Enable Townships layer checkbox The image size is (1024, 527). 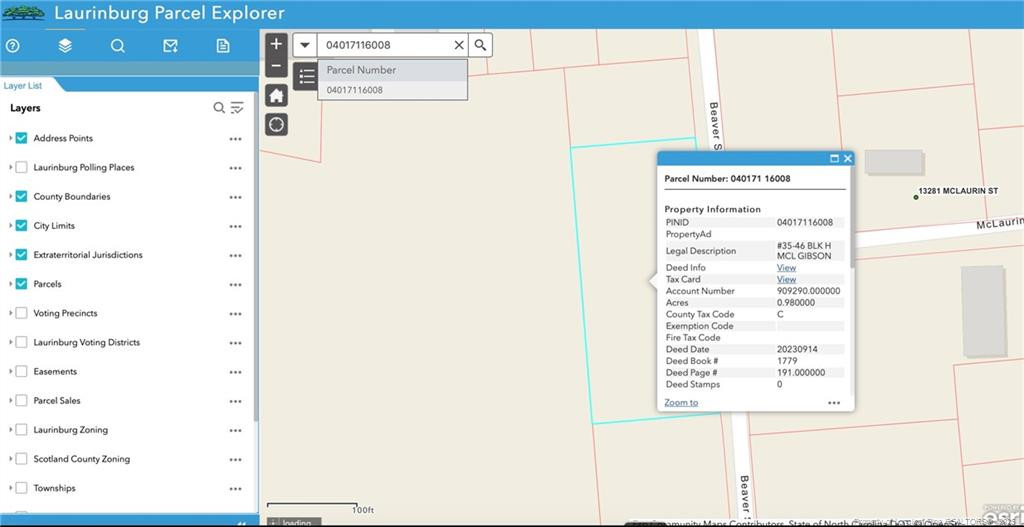point(22,488)
